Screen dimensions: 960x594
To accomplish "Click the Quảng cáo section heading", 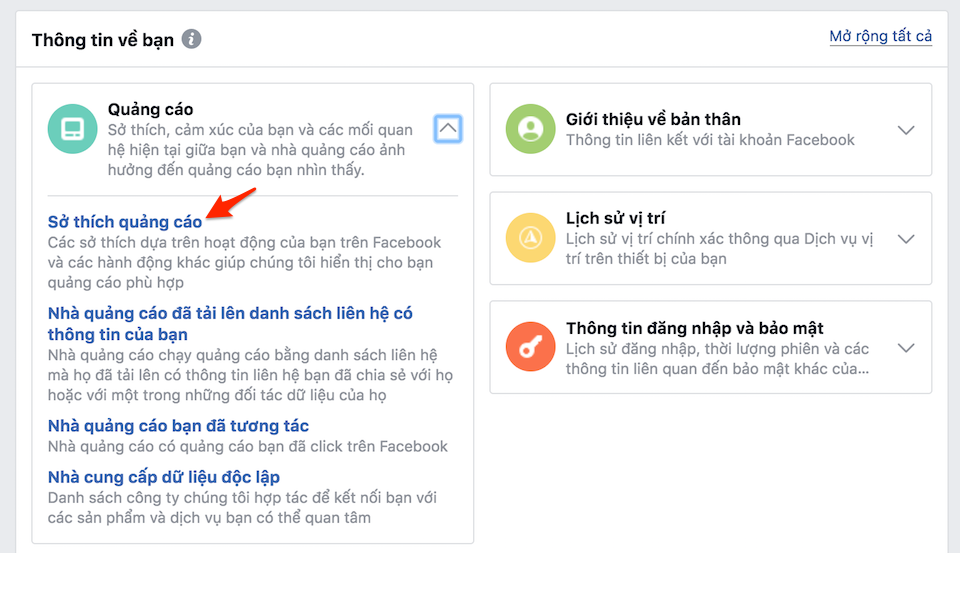I will coord(150,109).
